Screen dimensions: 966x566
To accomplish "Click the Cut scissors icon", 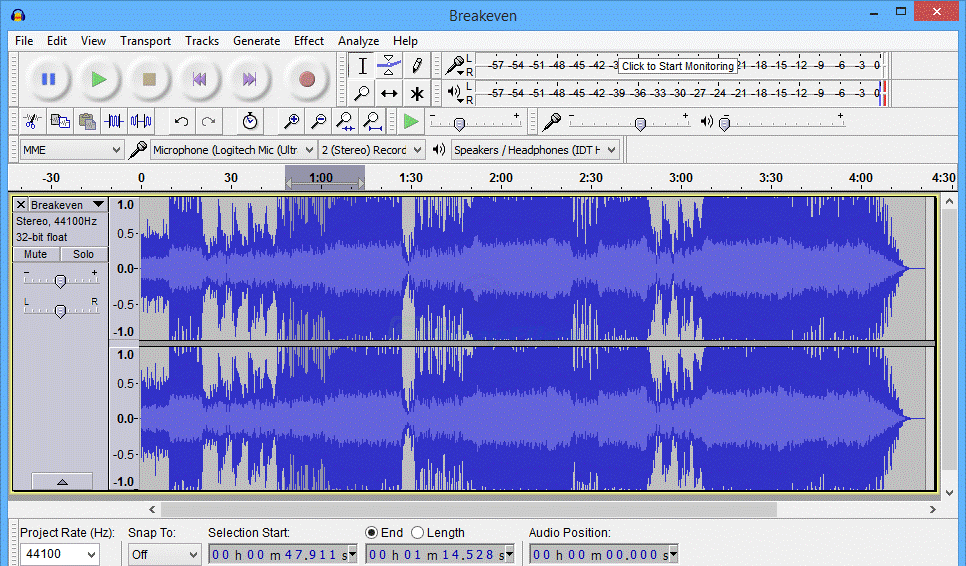I will pos(33,121).
